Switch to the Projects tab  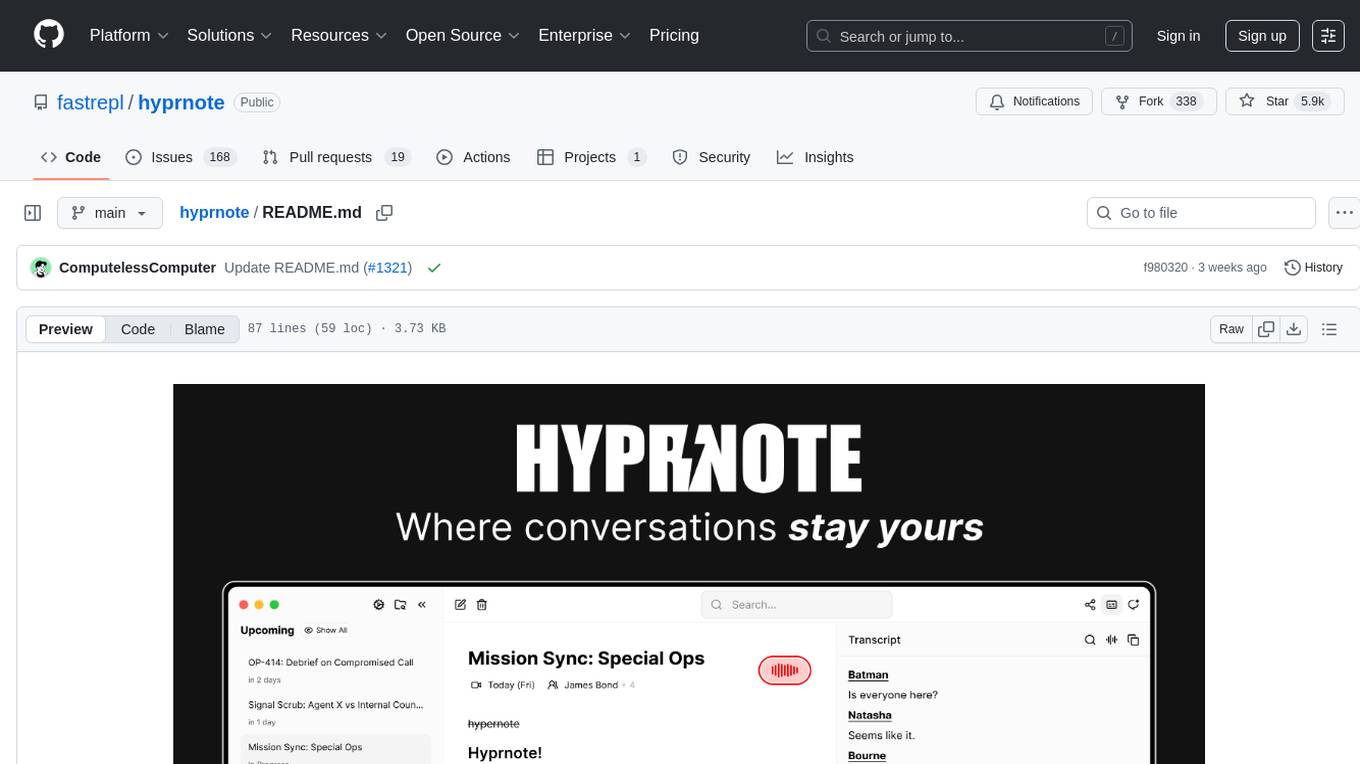pyautogui.click(x=592, y=157)
